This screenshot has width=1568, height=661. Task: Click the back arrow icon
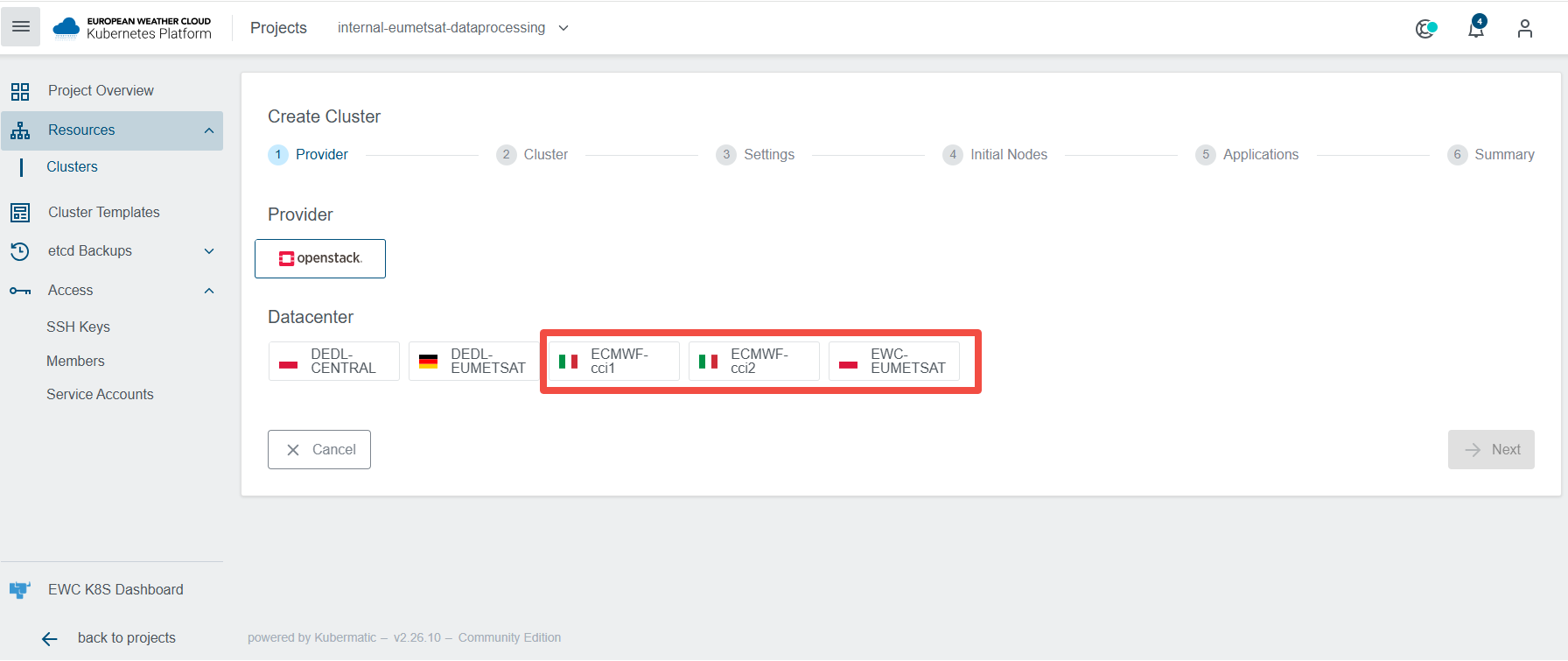[x=50, y=639]
